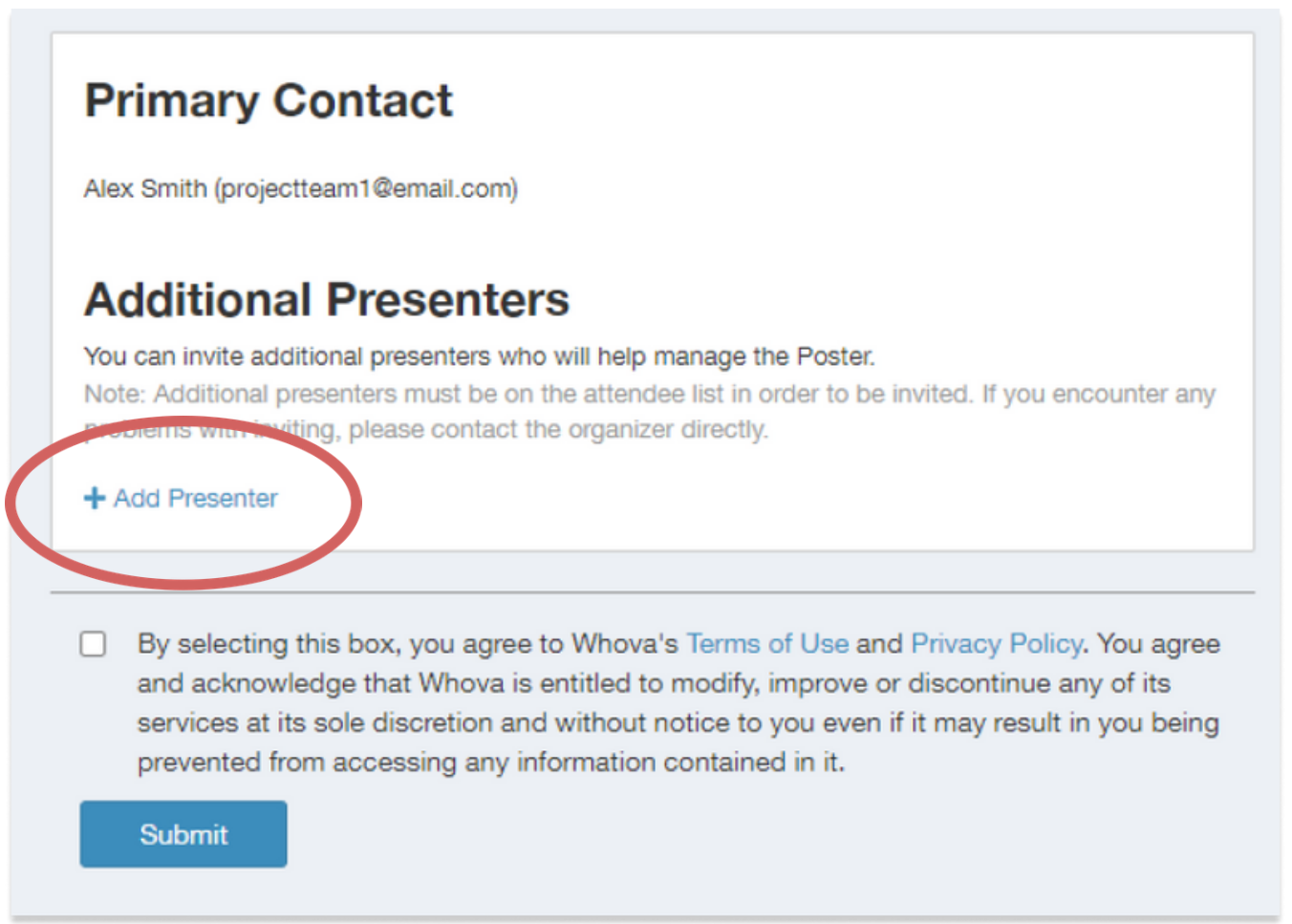The image size is (1292, 924).
Task: Open the Terms of Use link
Action: pyautogui.click(x=767, y=644)
